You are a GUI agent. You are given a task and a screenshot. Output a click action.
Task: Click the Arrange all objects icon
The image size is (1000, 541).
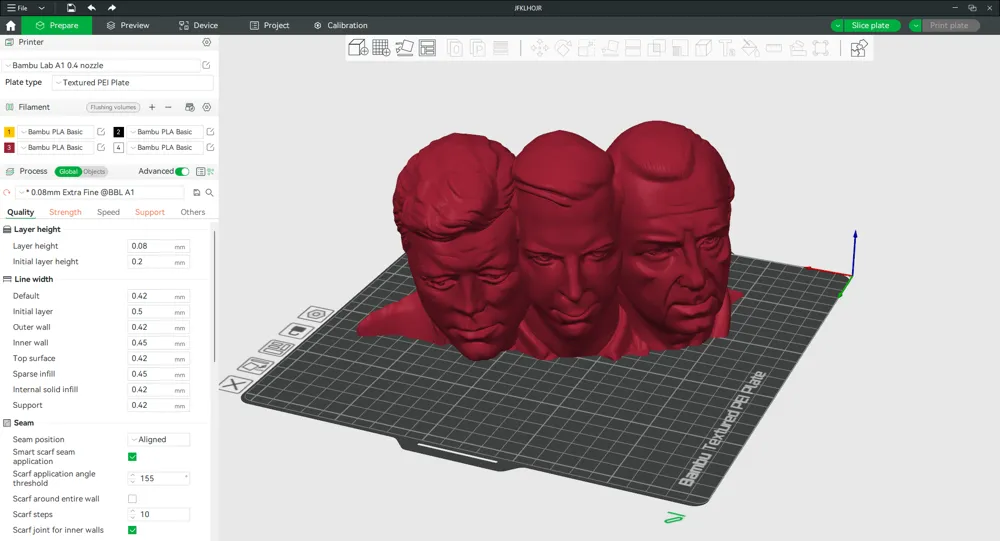click(x=427, y=48)
